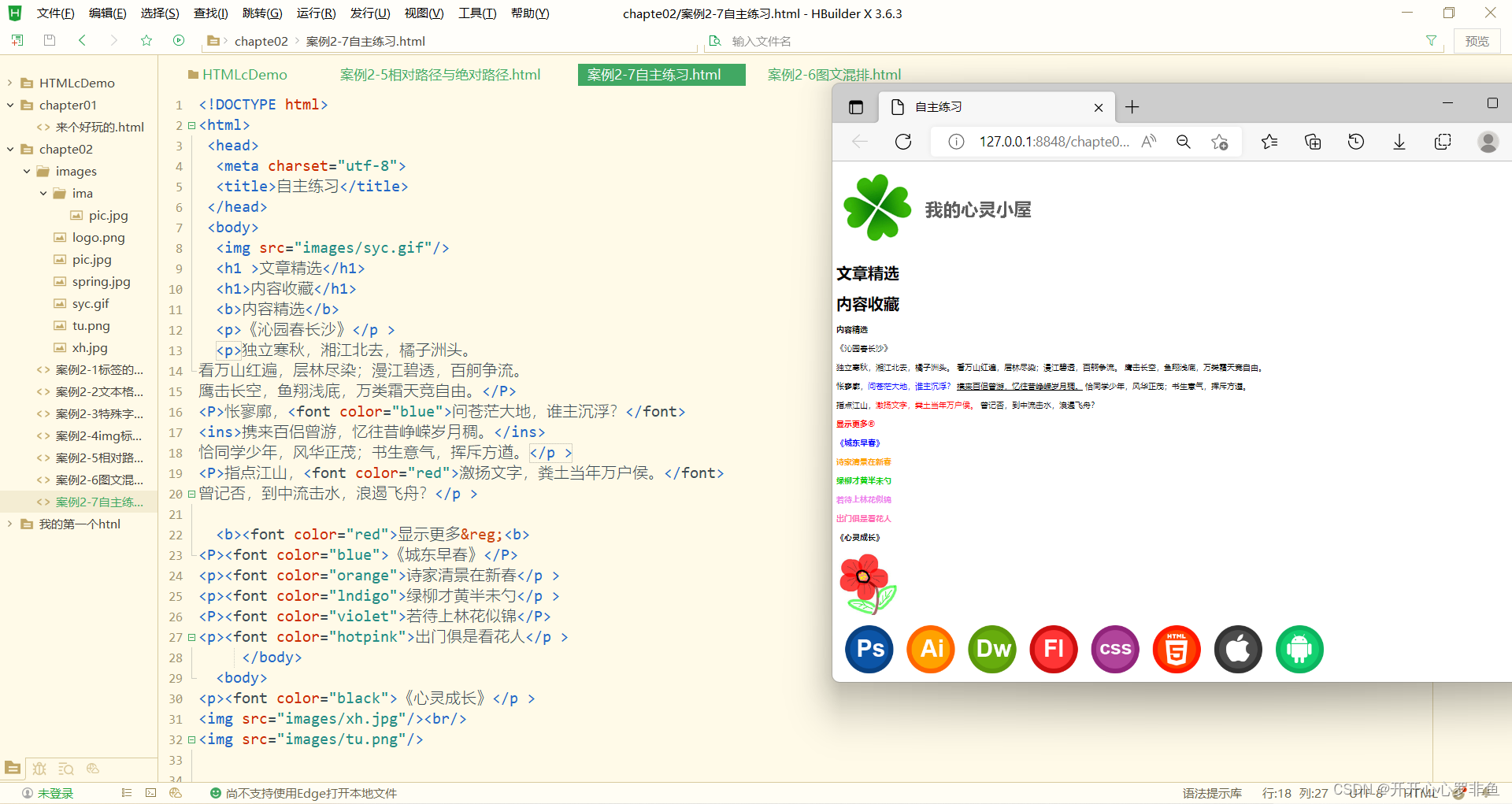Open Downloads icon in Edge toolbar

tap(1399, 142)
